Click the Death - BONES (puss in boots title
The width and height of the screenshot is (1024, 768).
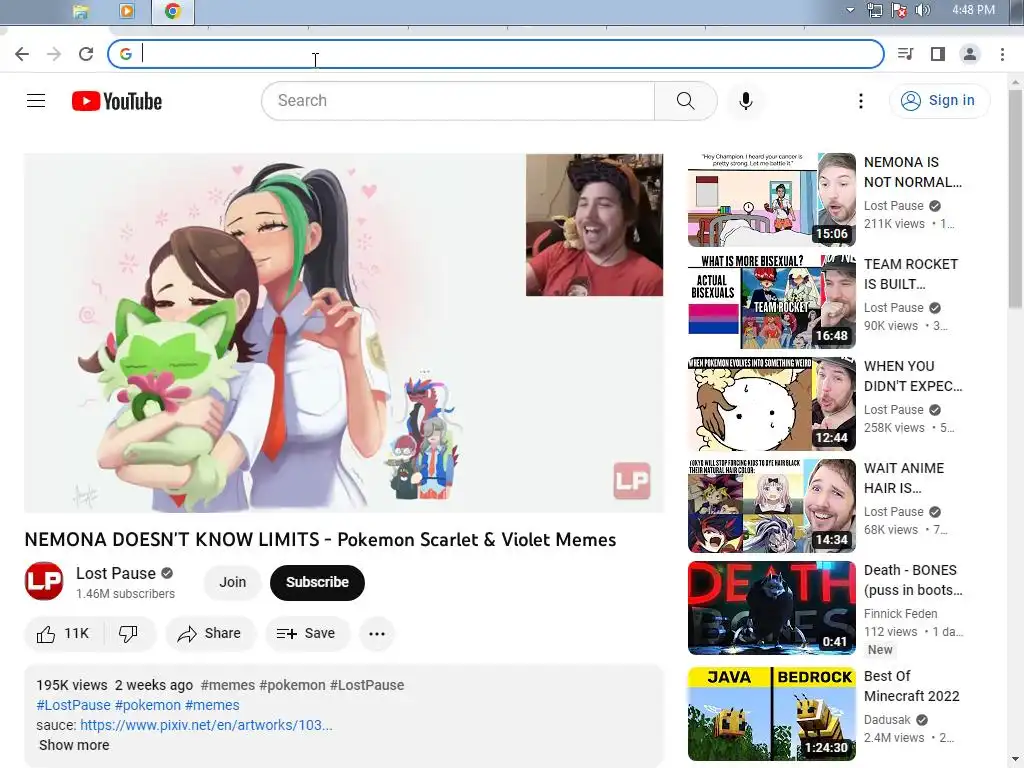[x=913, y=580]
